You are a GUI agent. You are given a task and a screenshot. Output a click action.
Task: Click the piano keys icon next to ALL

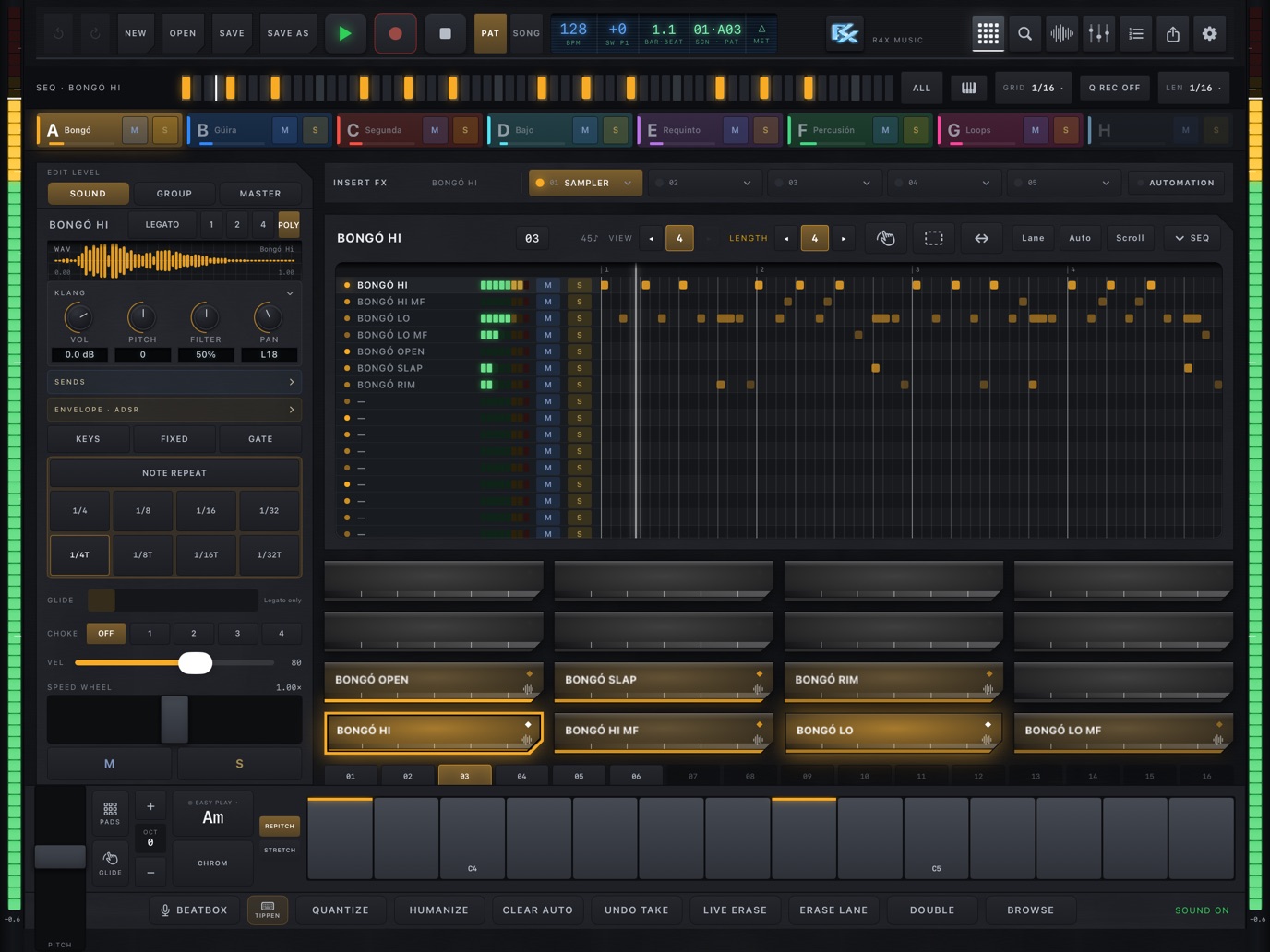point(969,88)
